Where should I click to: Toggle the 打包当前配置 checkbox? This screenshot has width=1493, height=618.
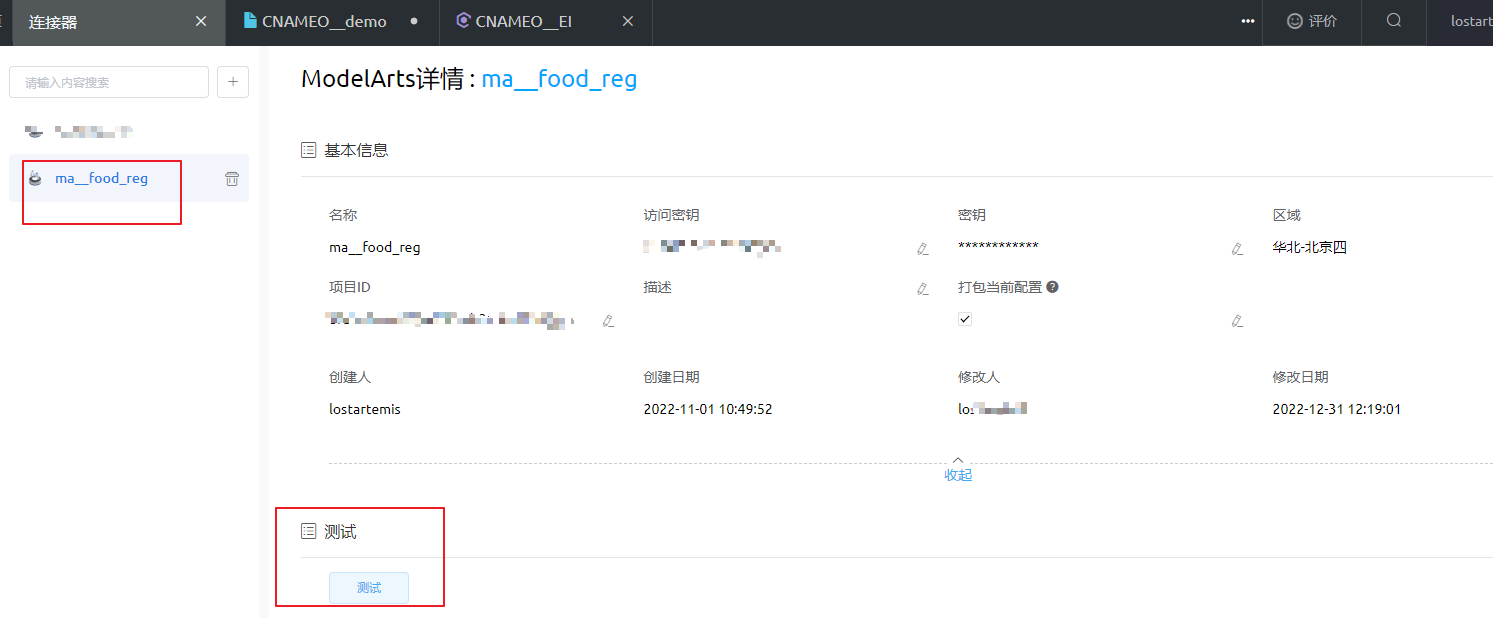click(965, 319)
